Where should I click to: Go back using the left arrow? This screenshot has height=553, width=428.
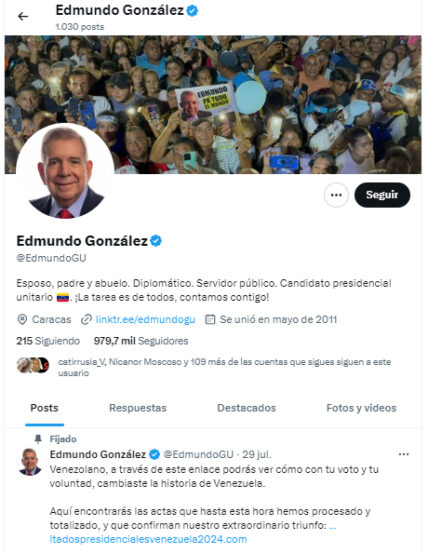click(23, 16)
